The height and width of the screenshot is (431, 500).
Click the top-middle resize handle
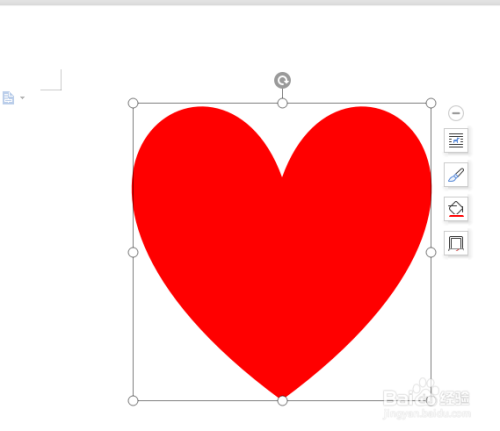(282, 103)
